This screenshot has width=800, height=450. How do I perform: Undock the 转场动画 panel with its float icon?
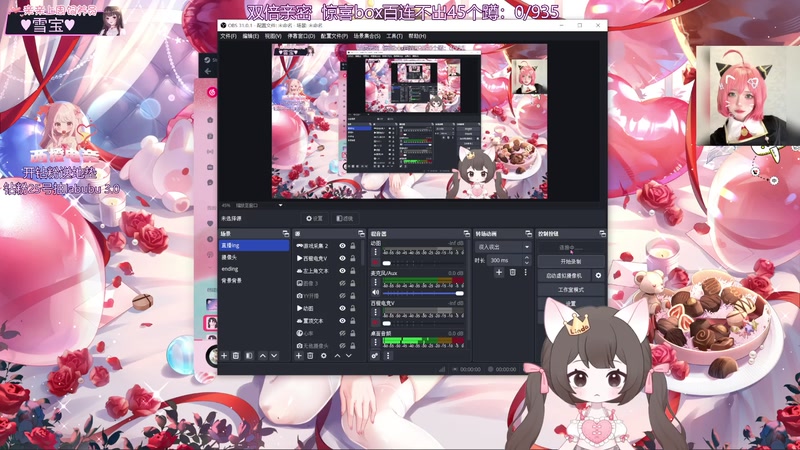point(528,234)
